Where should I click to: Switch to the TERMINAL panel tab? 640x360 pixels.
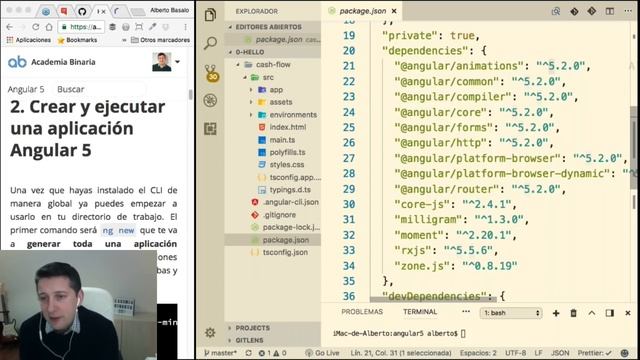420,312
